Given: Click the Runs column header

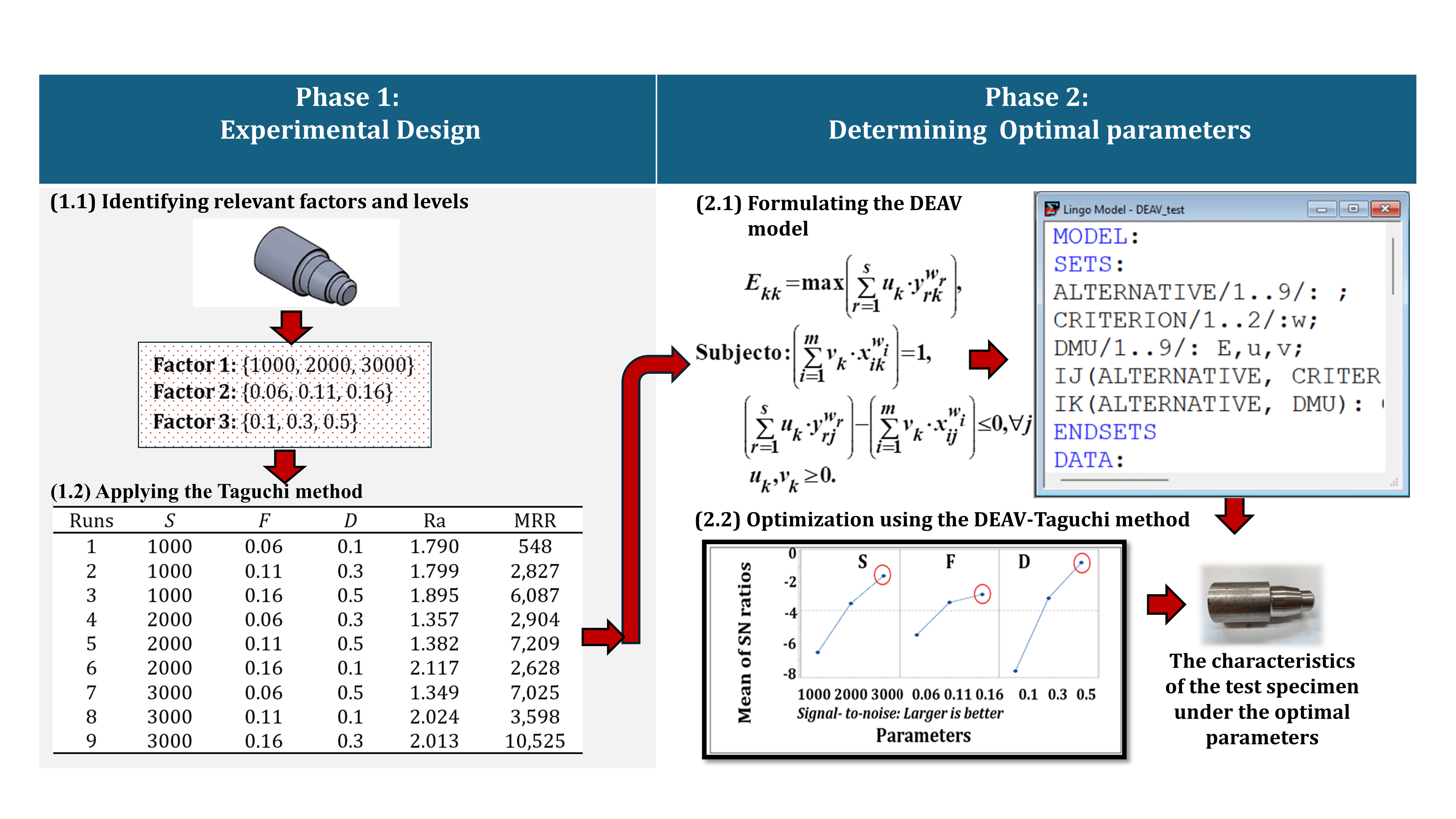Looking at the screenshot, I should pyautogui.click(x=92, y=521).
